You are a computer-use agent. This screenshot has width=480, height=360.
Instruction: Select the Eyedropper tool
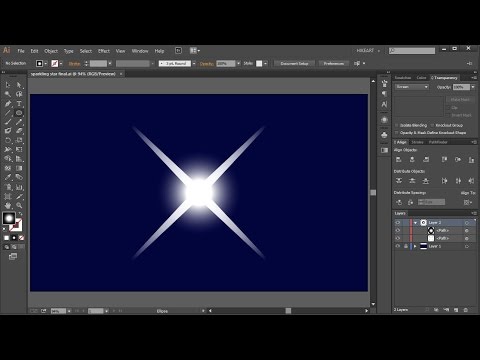(8, 177)
